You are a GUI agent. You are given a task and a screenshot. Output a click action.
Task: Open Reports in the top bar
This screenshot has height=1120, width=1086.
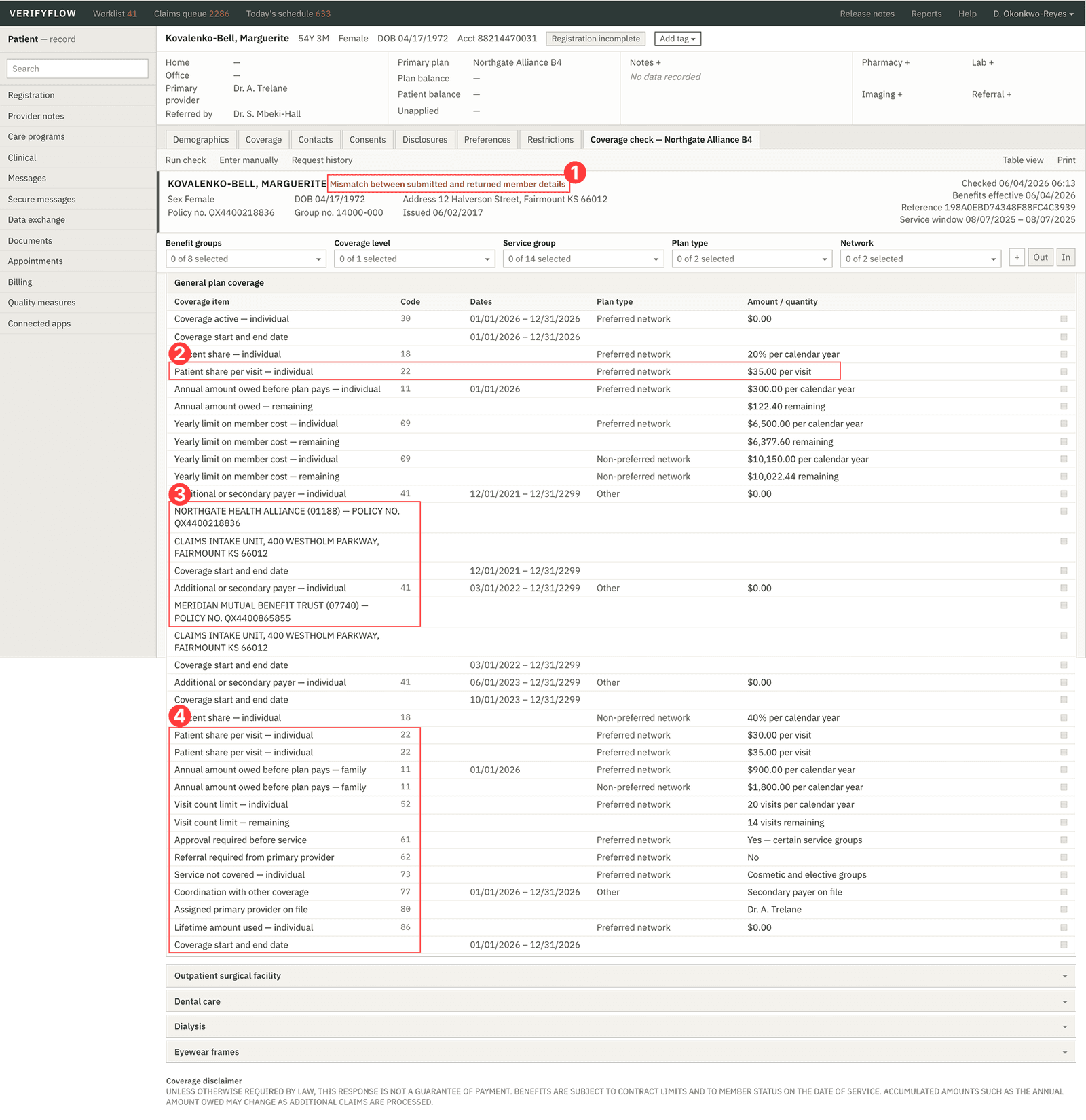926,14
